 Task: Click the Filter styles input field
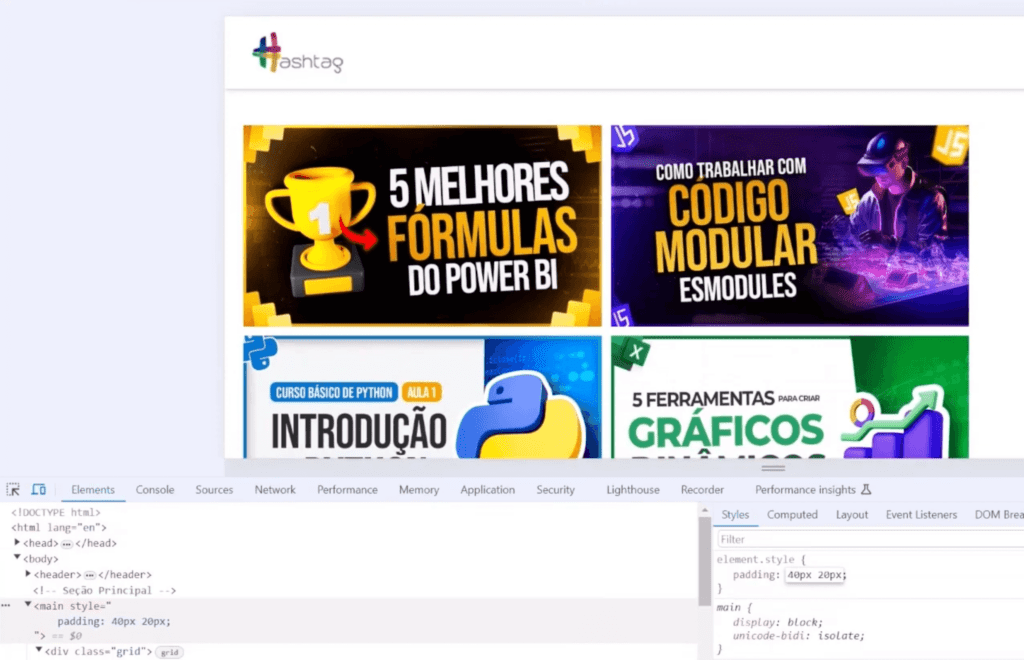tap(800, 538)
